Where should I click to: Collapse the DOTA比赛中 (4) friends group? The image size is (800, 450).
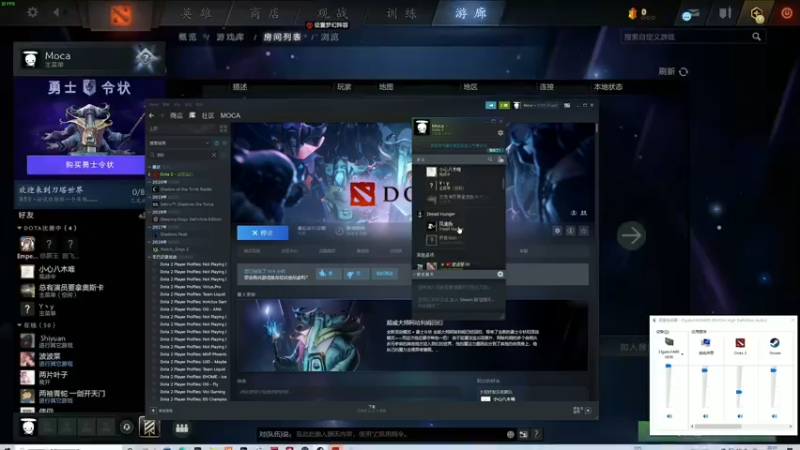point(19,228)
